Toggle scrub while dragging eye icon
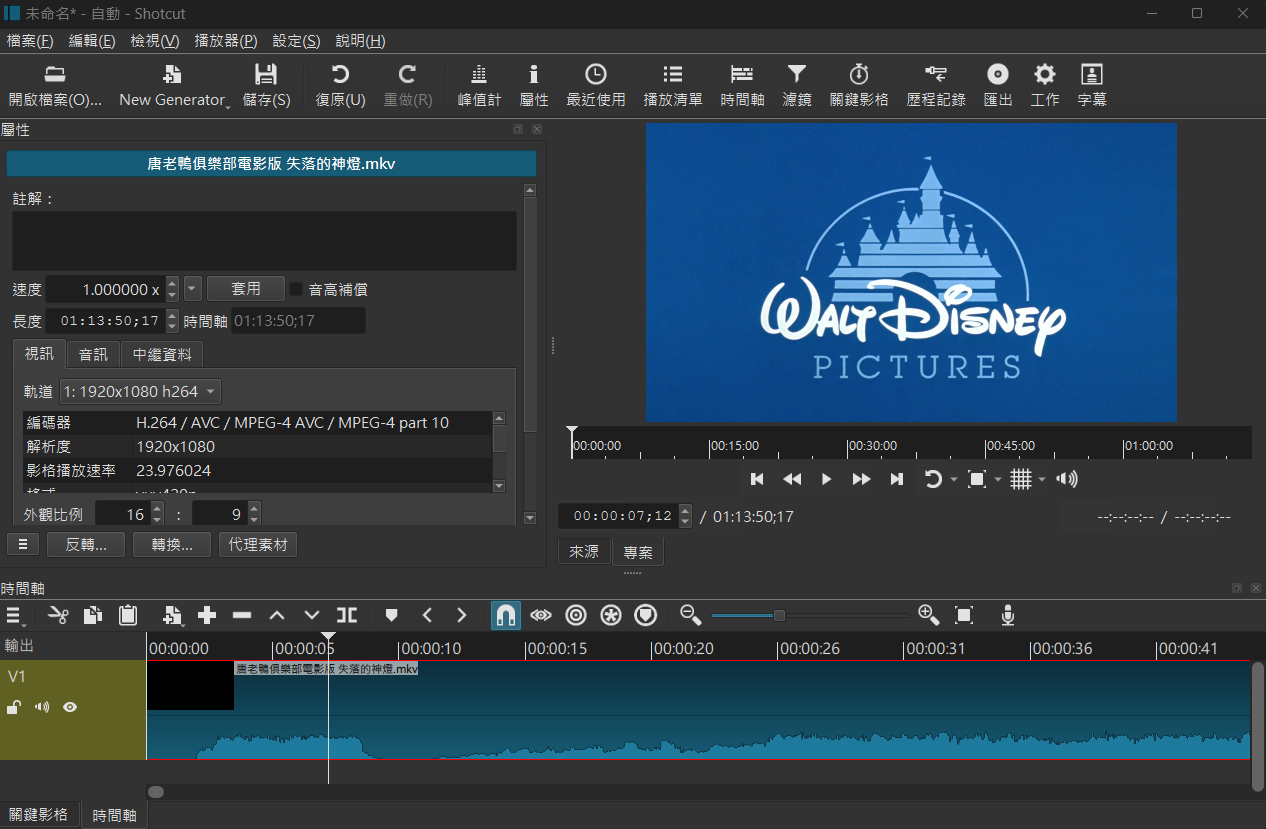Image resolution: width=1266 pixels, height=829 pixels. tap(541, 615)
